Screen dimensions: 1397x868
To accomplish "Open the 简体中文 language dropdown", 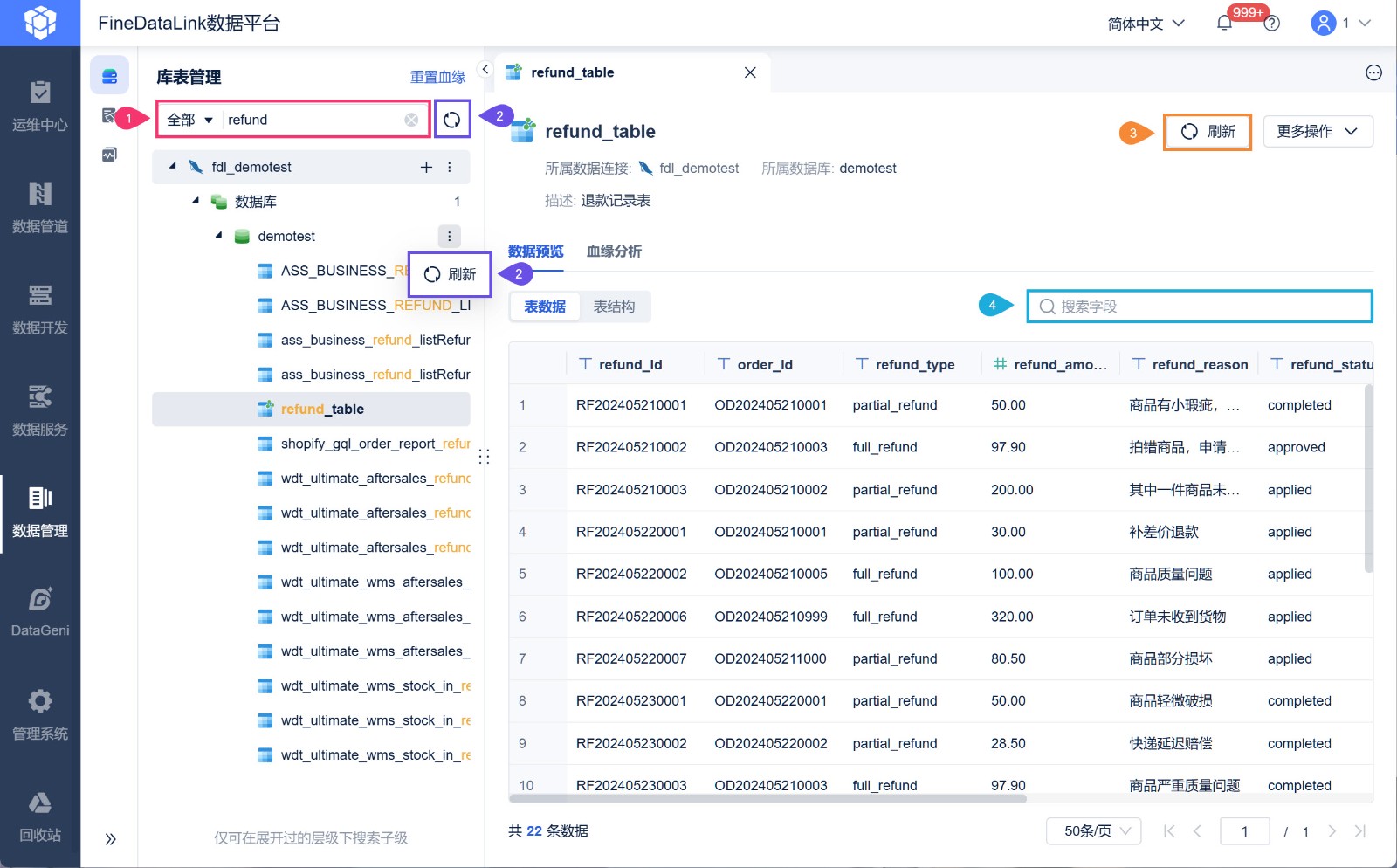I will (1146, 24).
